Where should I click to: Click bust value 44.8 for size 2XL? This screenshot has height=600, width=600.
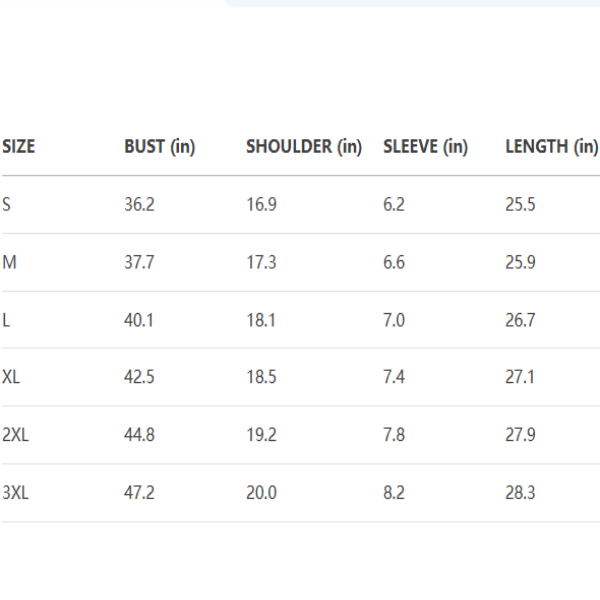point(139,436)
